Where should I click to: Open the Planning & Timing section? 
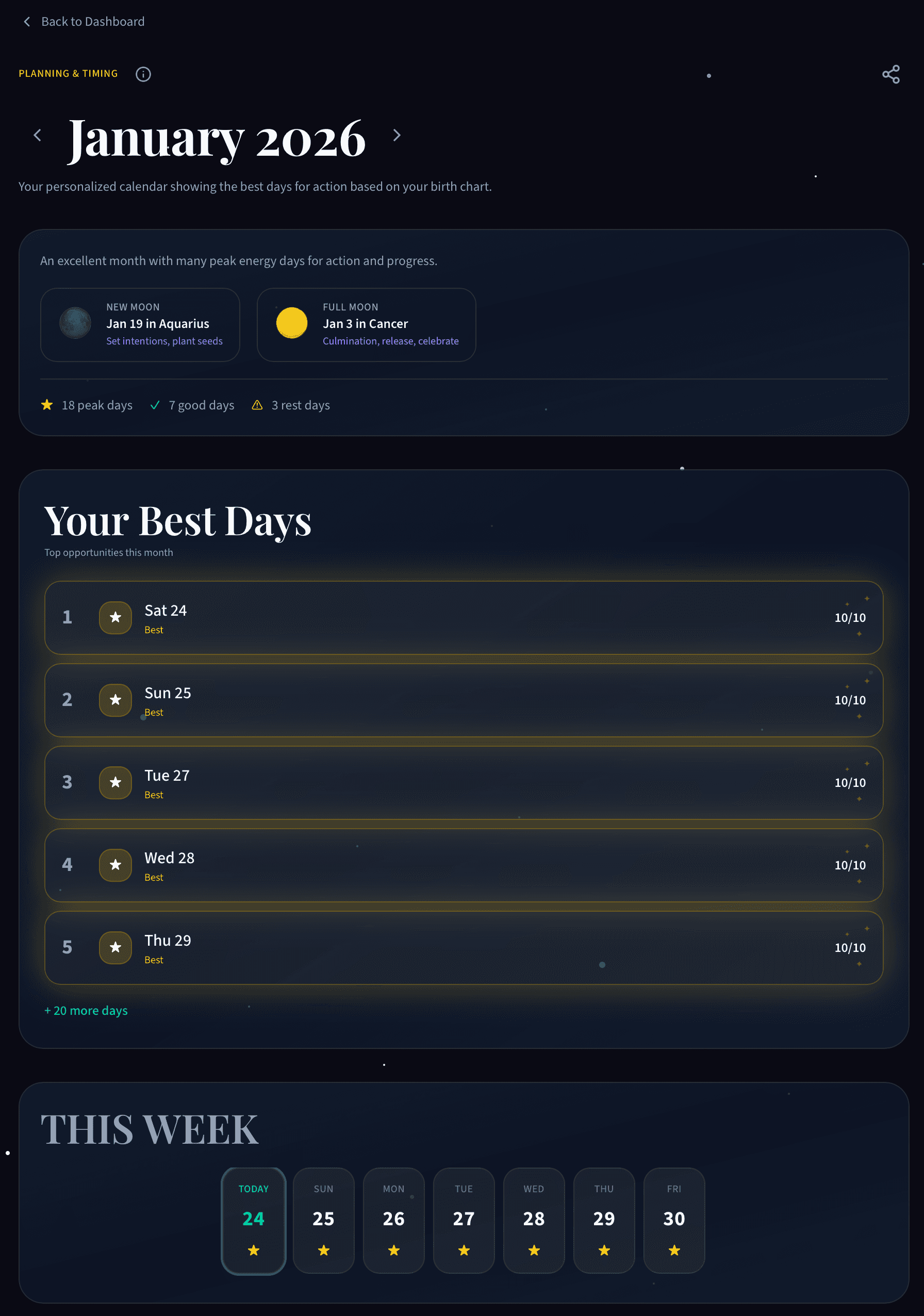coord(68,73)
